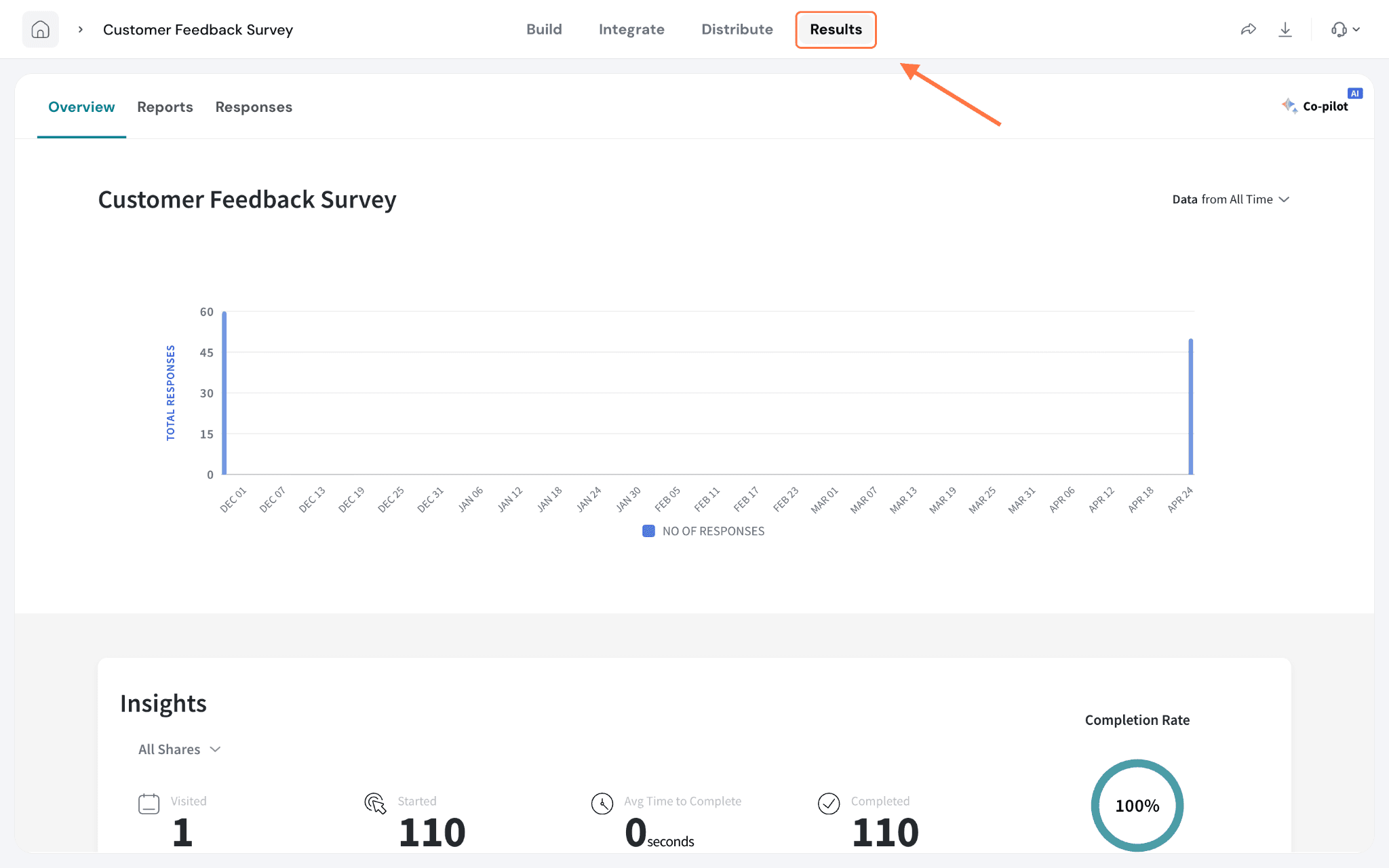The height and width of the screenshot is (868, 1389).
Task: Go to the Distribute section
Action: (x=737, y=29)
